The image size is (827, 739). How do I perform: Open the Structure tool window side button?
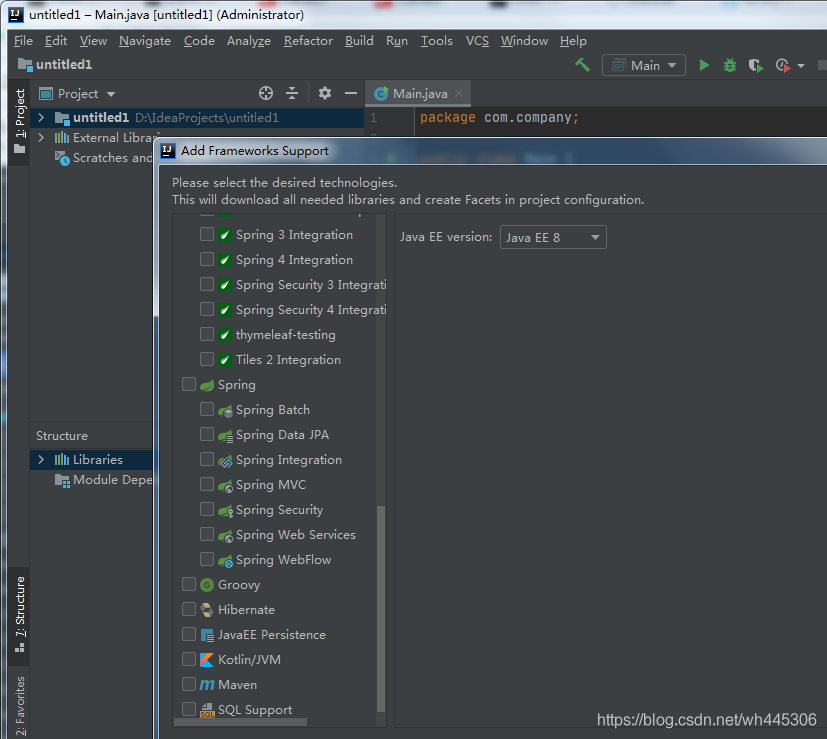[20, 613]
